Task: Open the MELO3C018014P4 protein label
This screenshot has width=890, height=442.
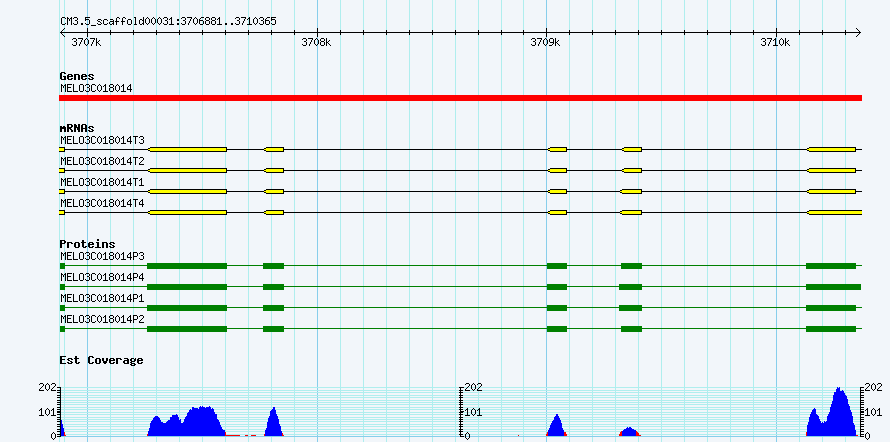Action: [x=102, y=277]
